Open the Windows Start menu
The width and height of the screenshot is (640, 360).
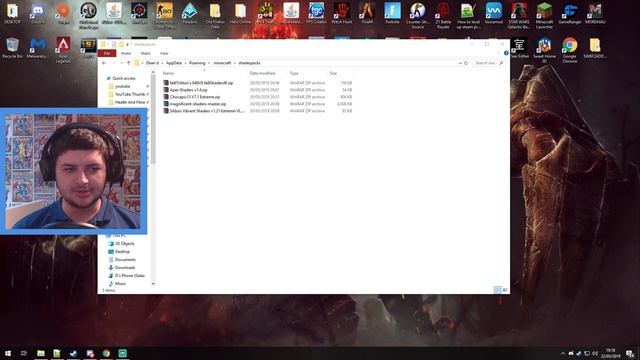[x=8, y=353]
